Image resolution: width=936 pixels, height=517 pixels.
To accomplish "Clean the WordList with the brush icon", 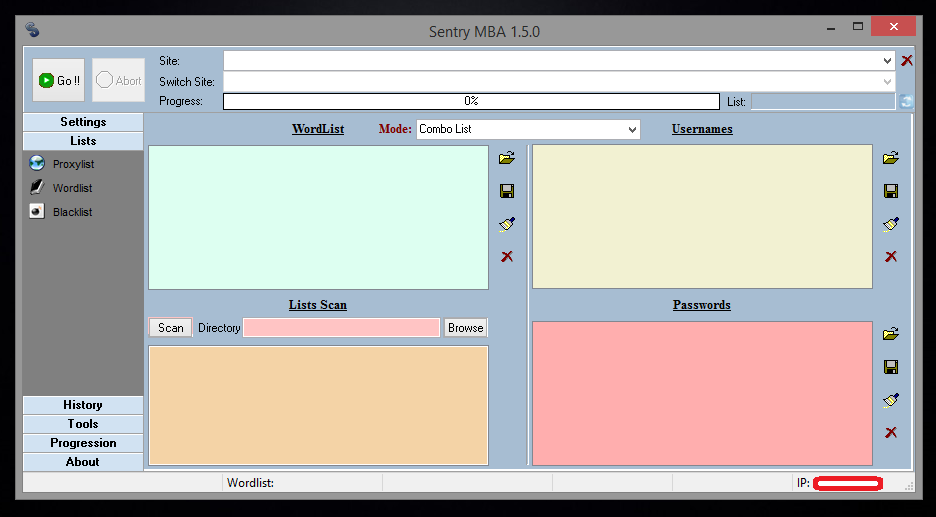I will pos(507,224).
